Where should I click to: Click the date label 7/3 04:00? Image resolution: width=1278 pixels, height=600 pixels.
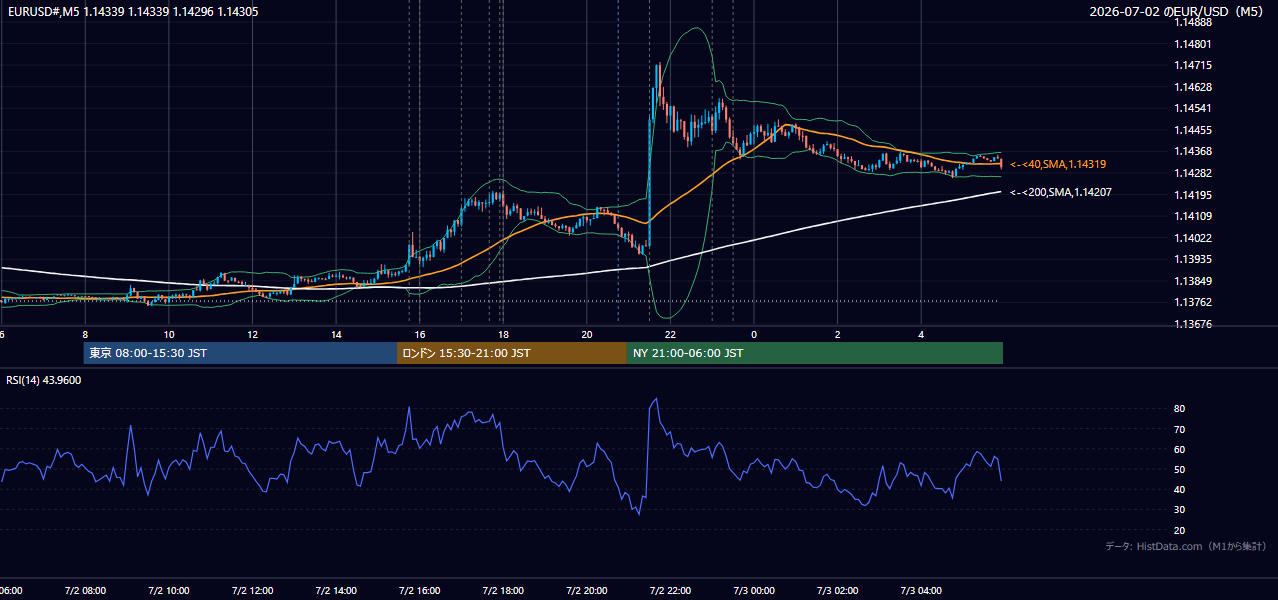click(x=922, y=591)
